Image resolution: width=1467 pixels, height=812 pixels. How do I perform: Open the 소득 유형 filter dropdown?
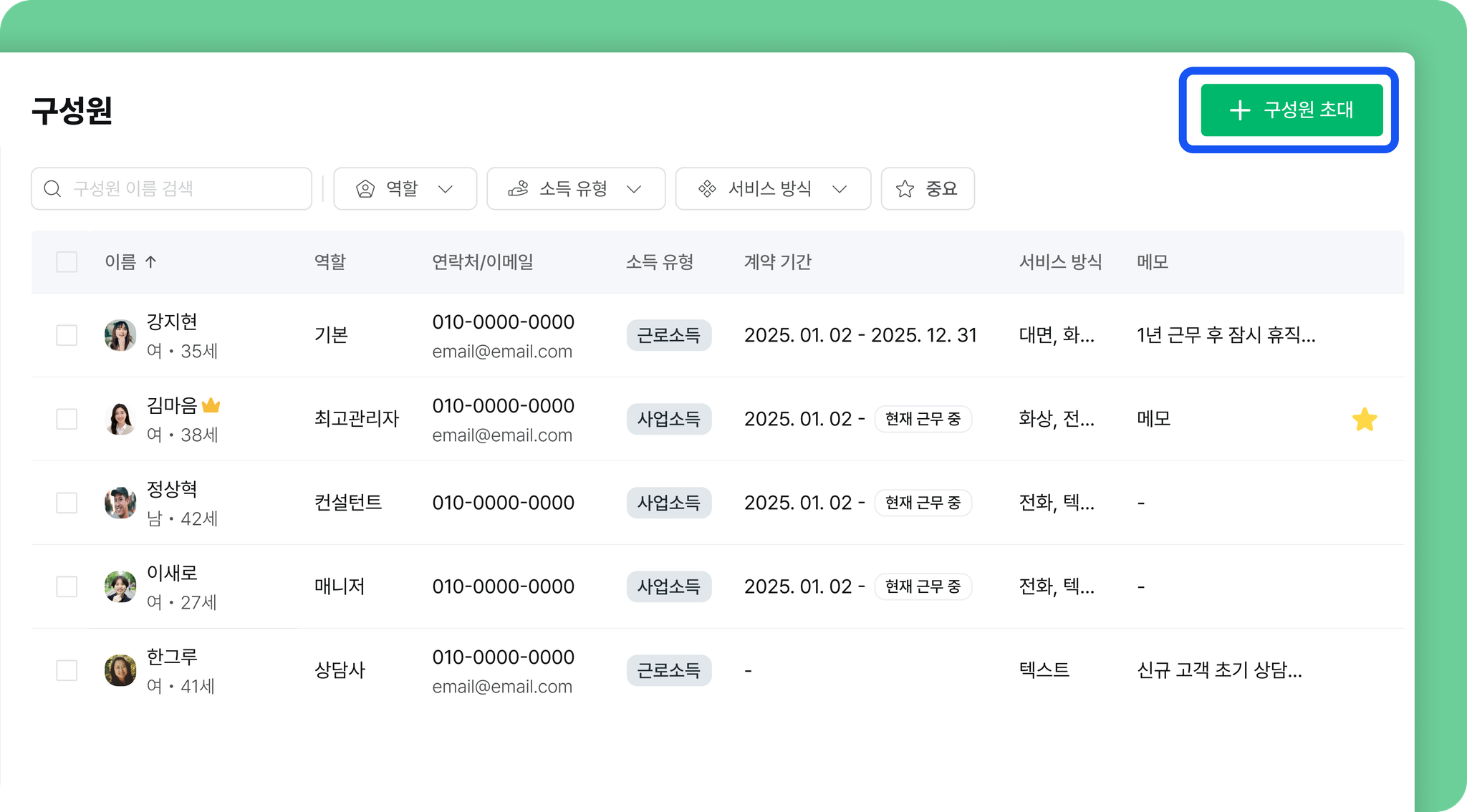click(576, 188)
